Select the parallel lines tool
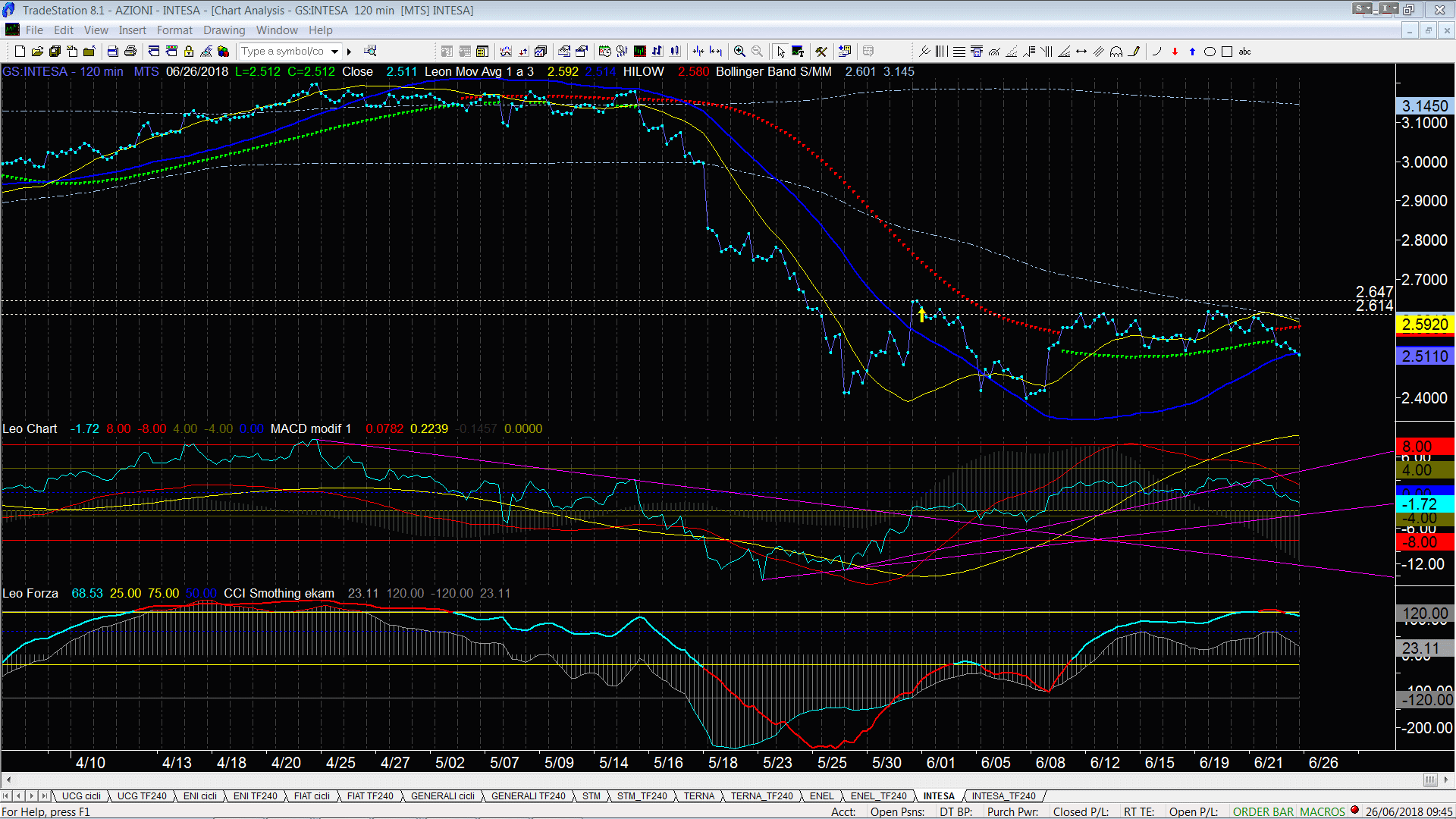 [x=1099, y=52]
